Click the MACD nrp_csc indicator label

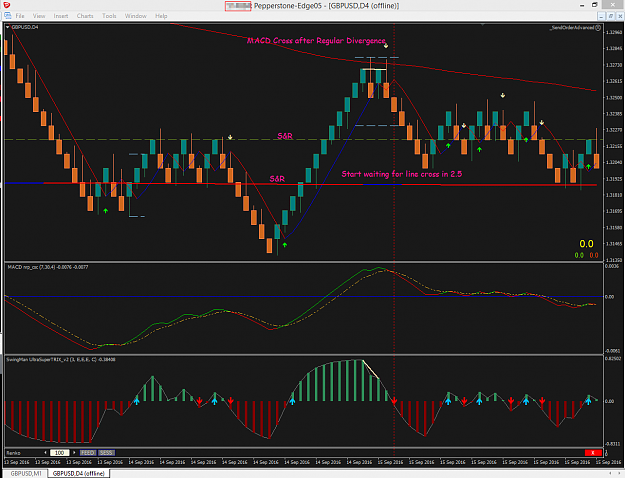pos(48,267)
